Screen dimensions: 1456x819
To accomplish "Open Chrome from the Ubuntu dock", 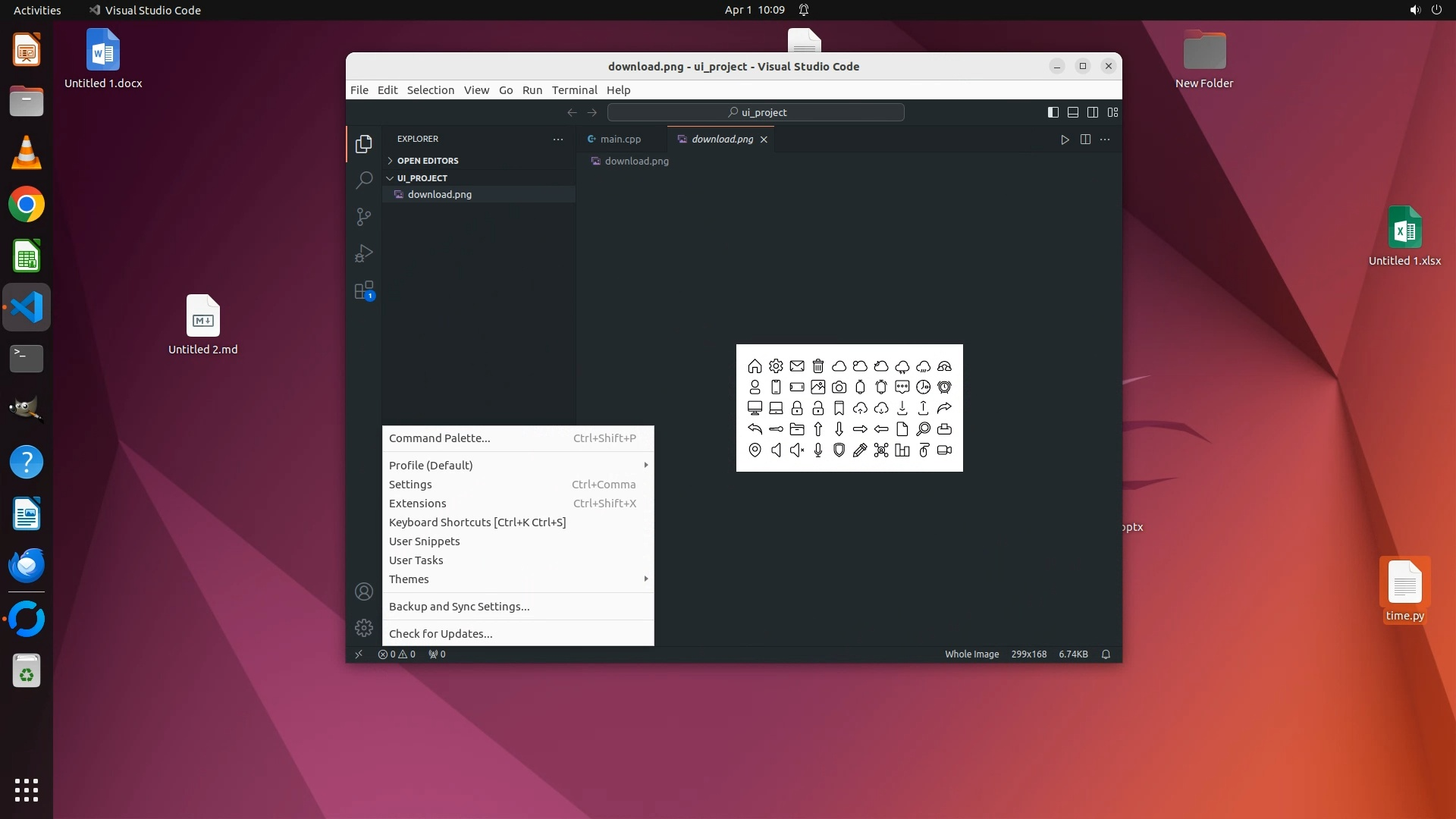I will [27, 205].
